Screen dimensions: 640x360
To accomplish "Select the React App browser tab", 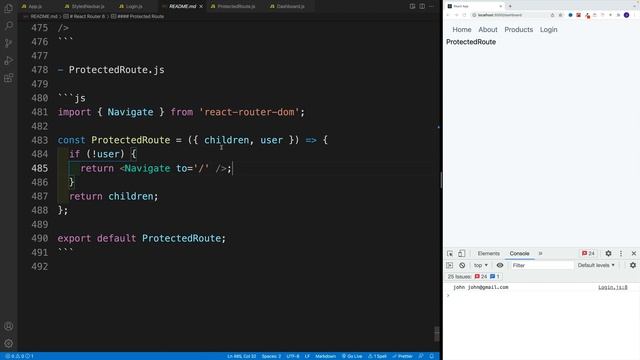I will point(475,6).
